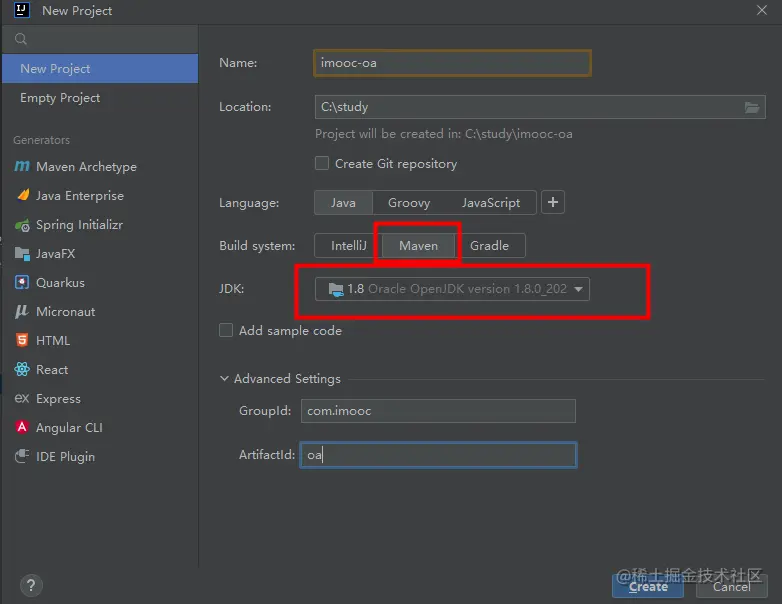Click the JavaFX folder icon
The image size is (782, 604).
[x=22, y=253]
